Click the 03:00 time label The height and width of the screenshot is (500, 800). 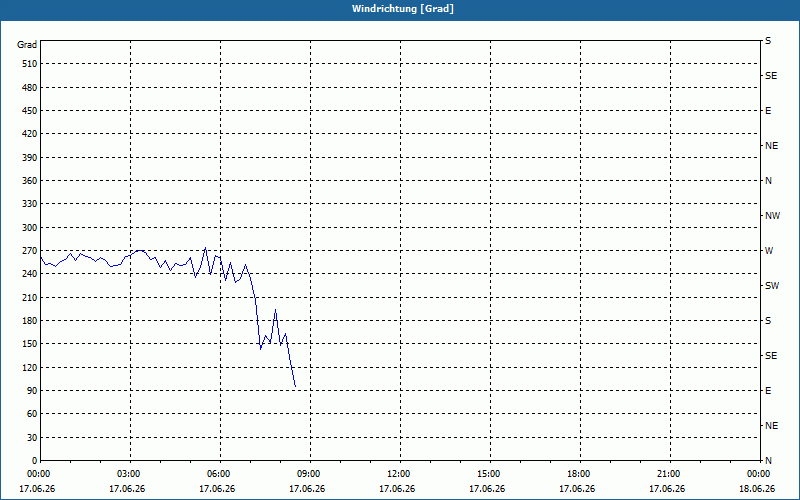point(129,474)
